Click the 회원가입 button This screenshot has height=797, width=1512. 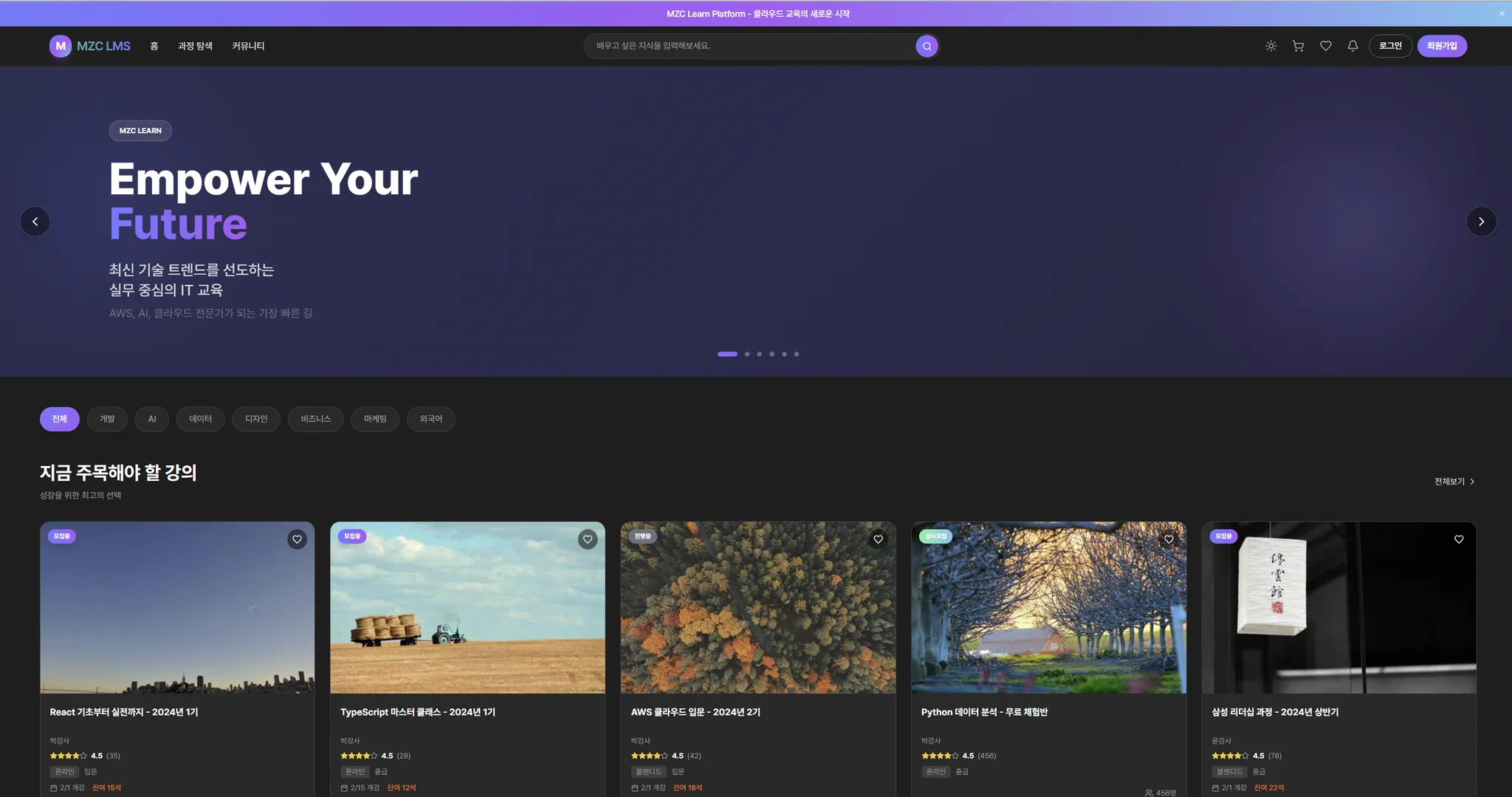(1441, 46)
